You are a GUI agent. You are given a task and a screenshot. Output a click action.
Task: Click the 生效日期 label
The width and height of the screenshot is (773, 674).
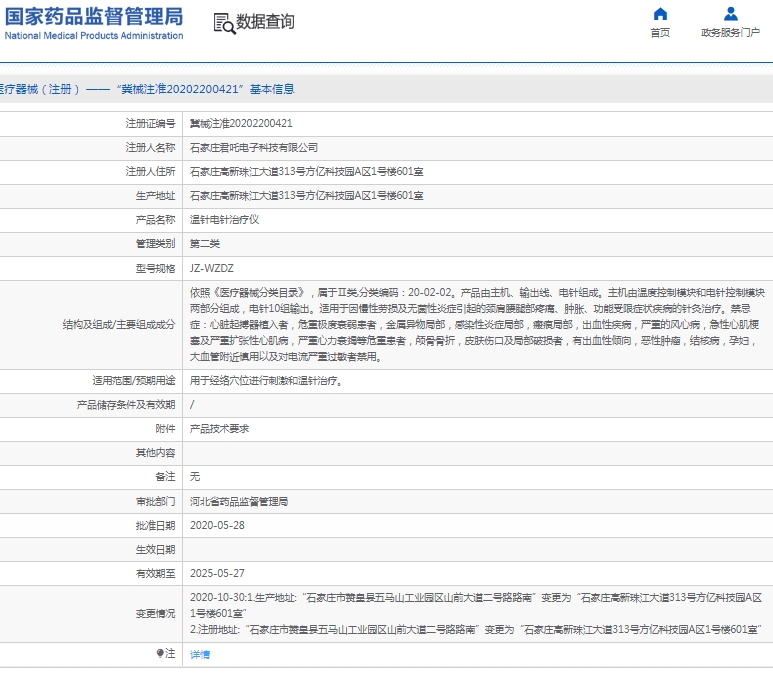click(155, 549)
